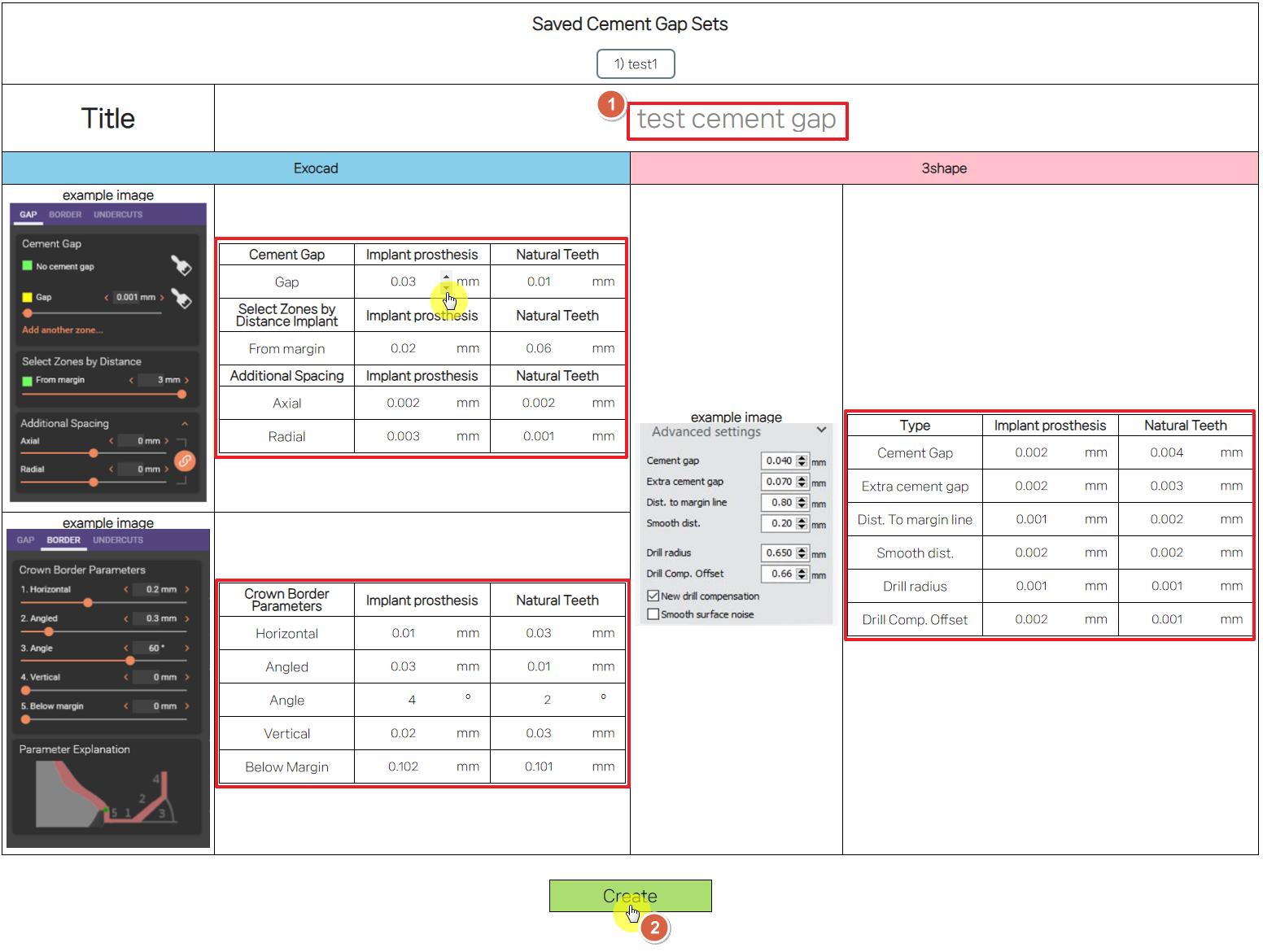Image resolution: width=1263 pixels, height=952 pixels.
Task: Click the green No cement gap color box
Action: point(28,266)
